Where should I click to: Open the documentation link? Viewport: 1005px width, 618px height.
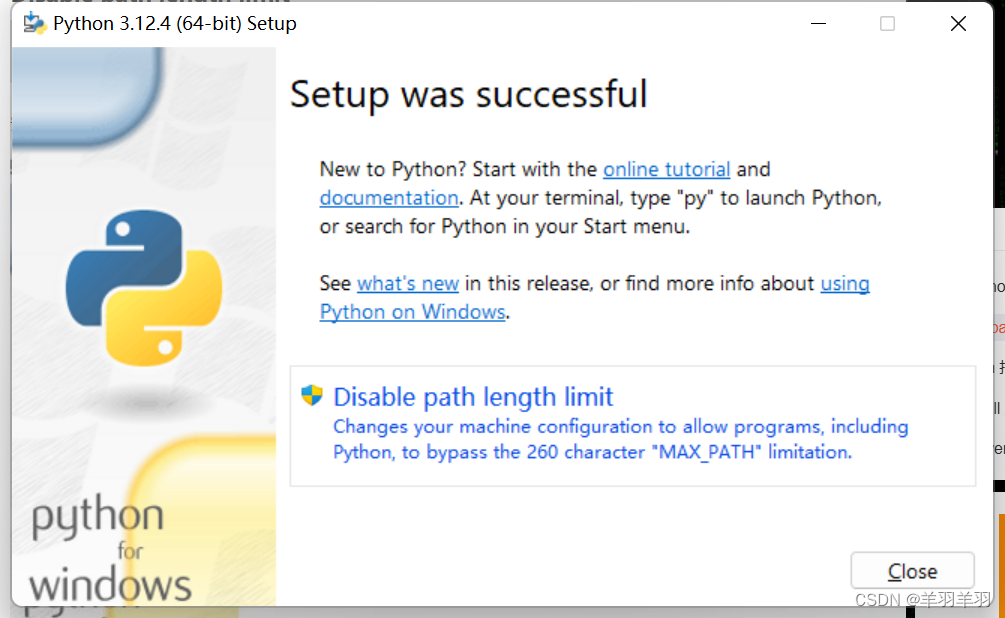389,197
